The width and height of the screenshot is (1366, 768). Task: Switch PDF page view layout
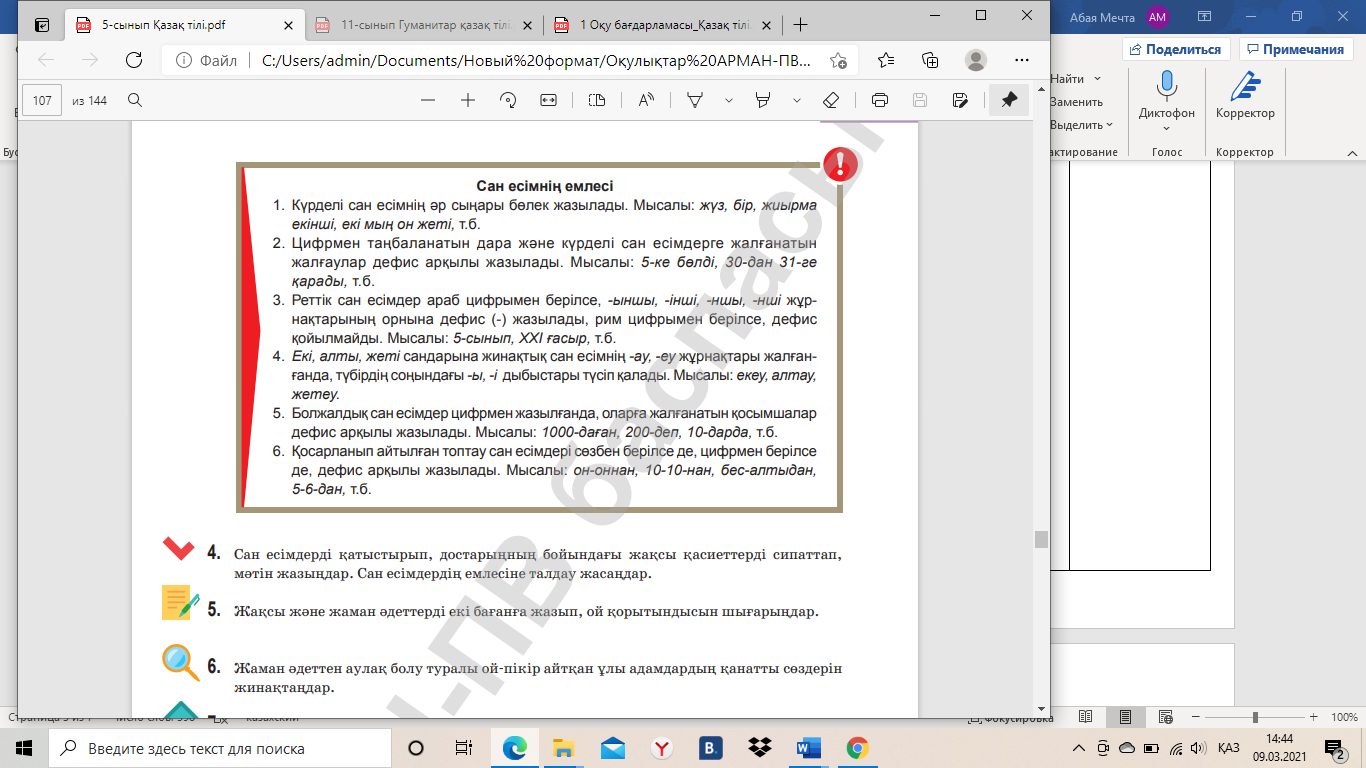tap(597, 100)
